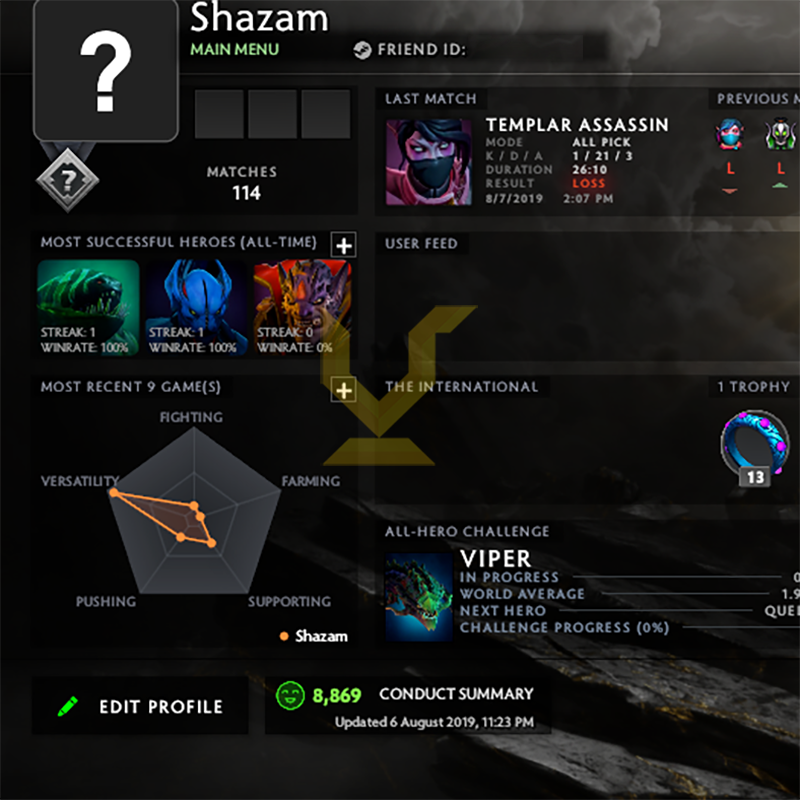Viewport: 800px width, 800px height.
Task: Select the first empty featured hero slot
Action: (219, 114)
